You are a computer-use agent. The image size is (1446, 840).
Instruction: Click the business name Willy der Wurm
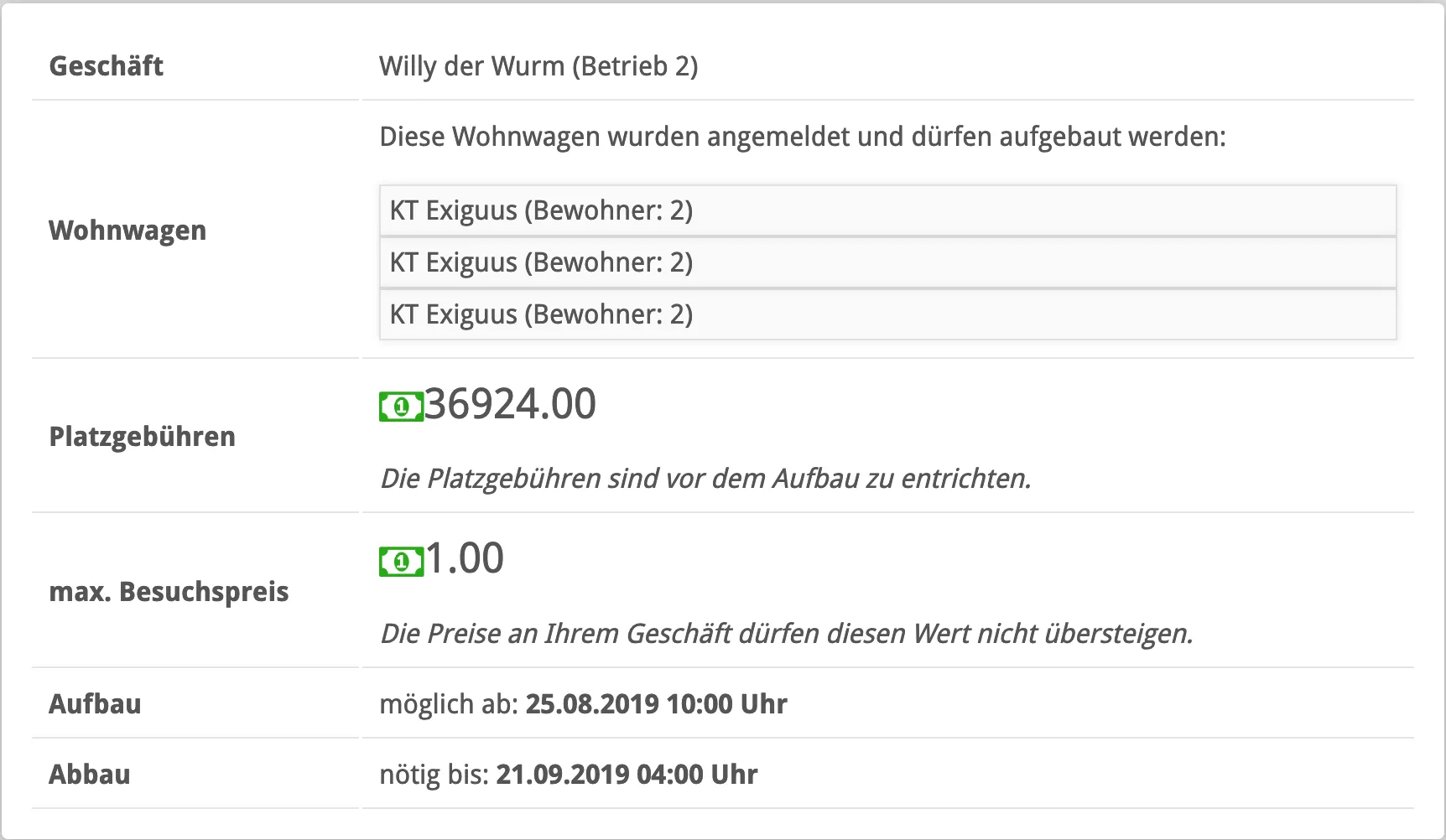click(538, 66)
